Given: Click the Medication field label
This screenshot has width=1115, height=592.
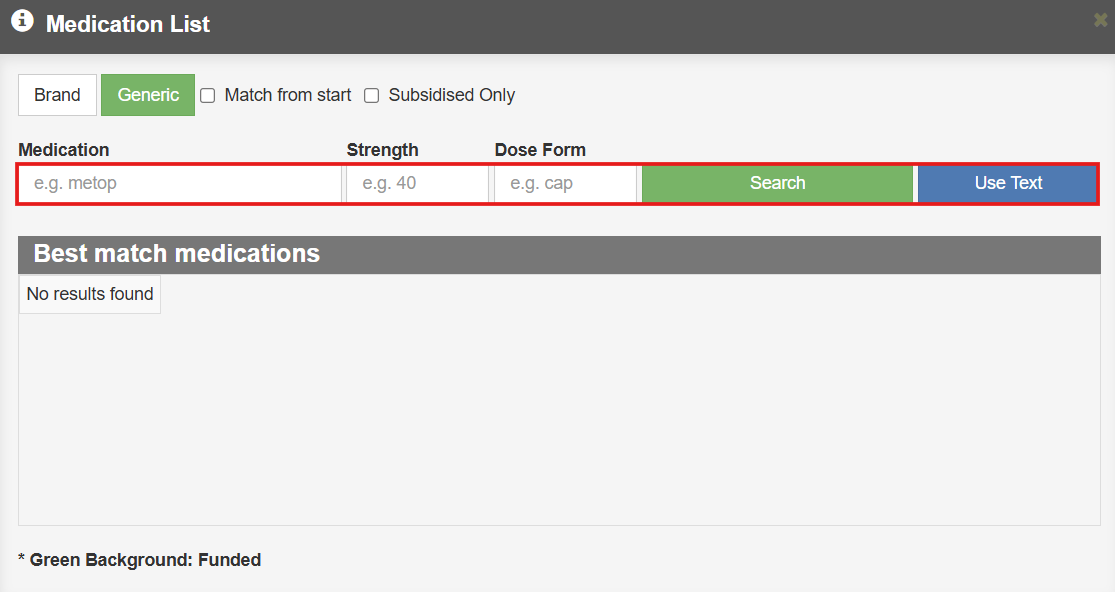Looking at the screenshot, I should pyautogui.click(x=64, y=150).
